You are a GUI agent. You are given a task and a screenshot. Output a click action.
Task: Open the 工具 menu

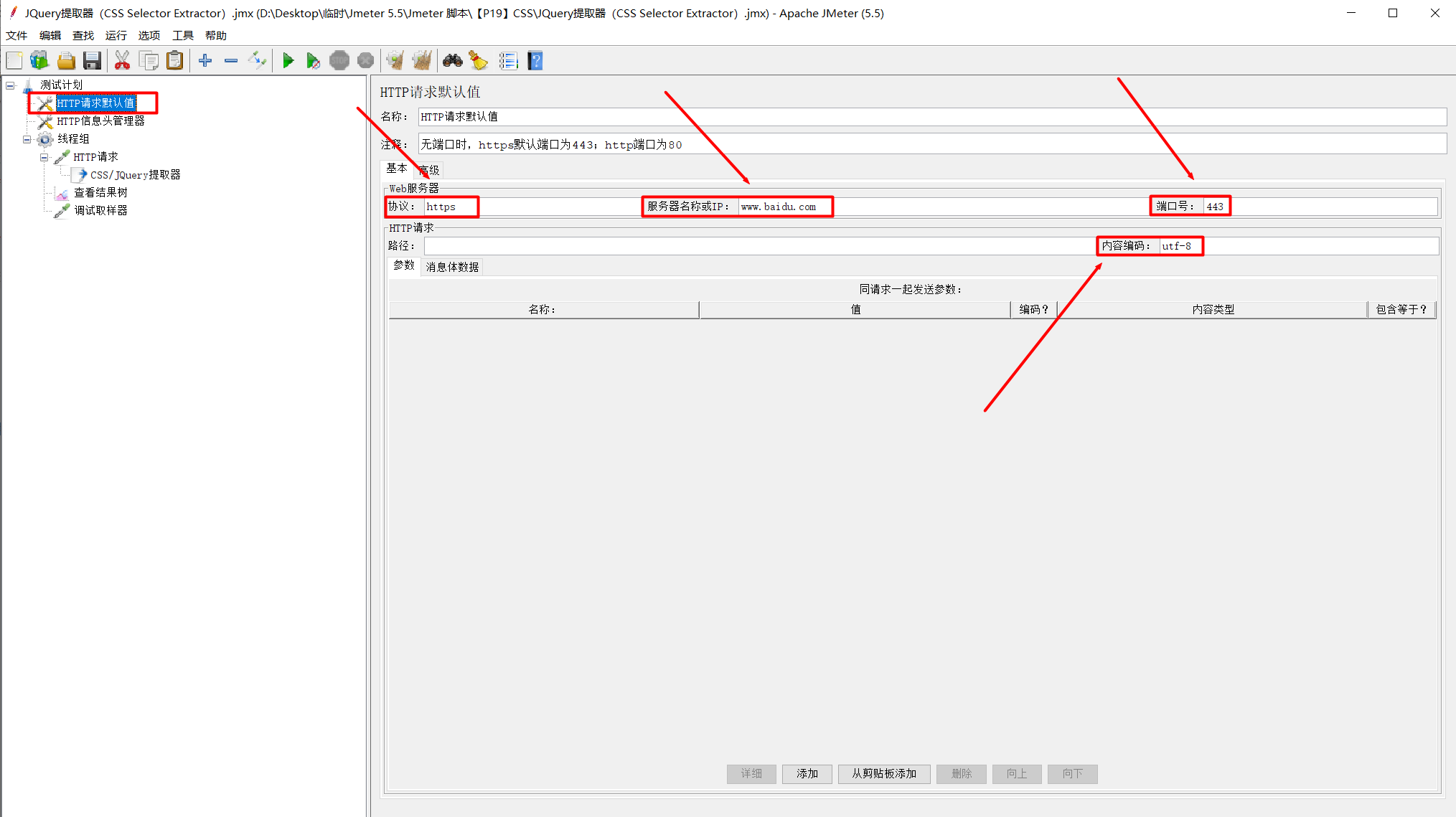183,35
